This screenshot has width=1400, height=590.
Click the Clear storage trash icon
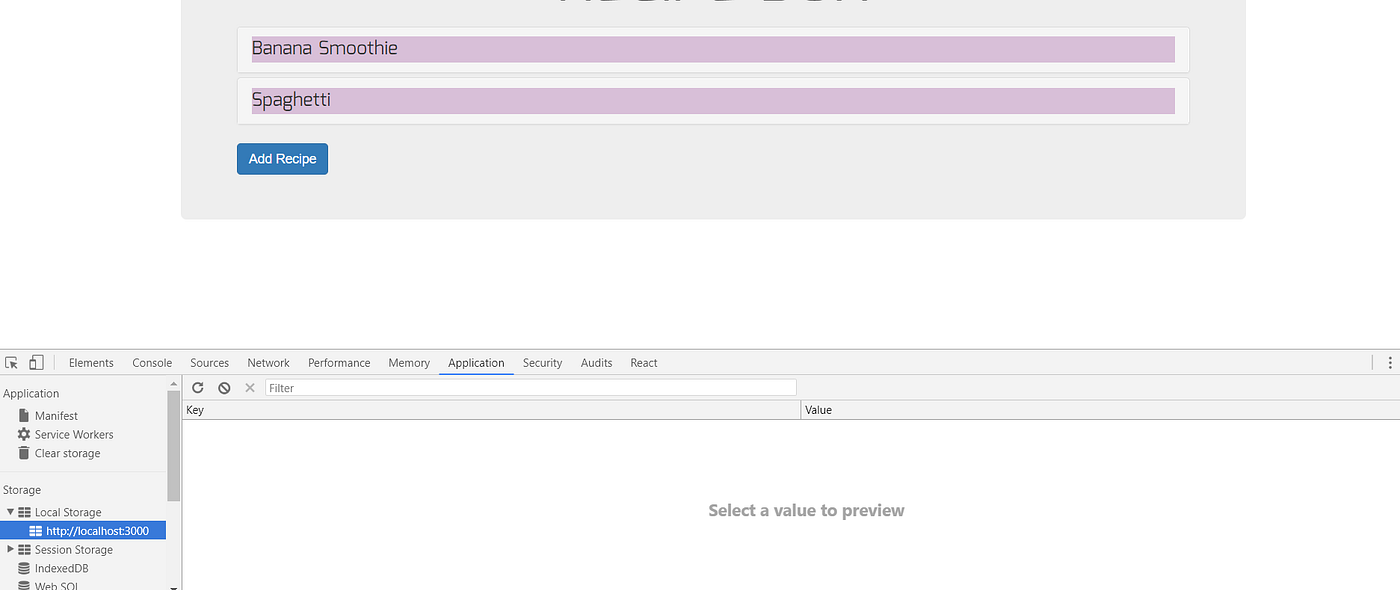[23, 453]
